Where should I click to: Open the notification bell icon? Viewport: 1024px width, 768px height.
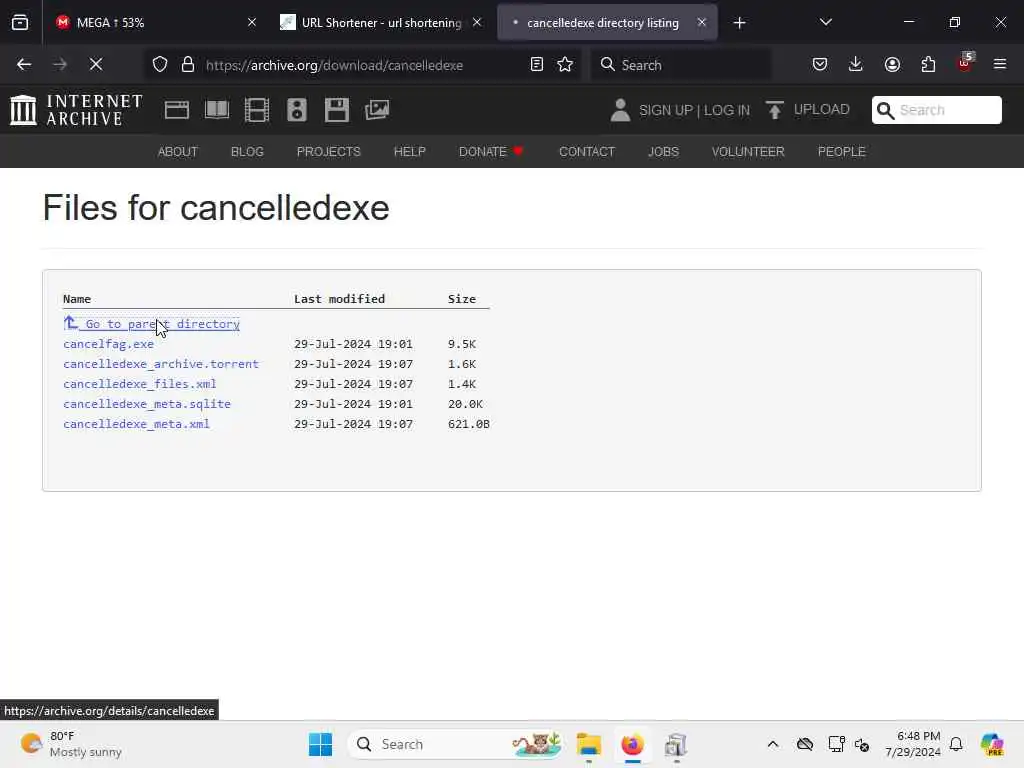pos(956,744)
